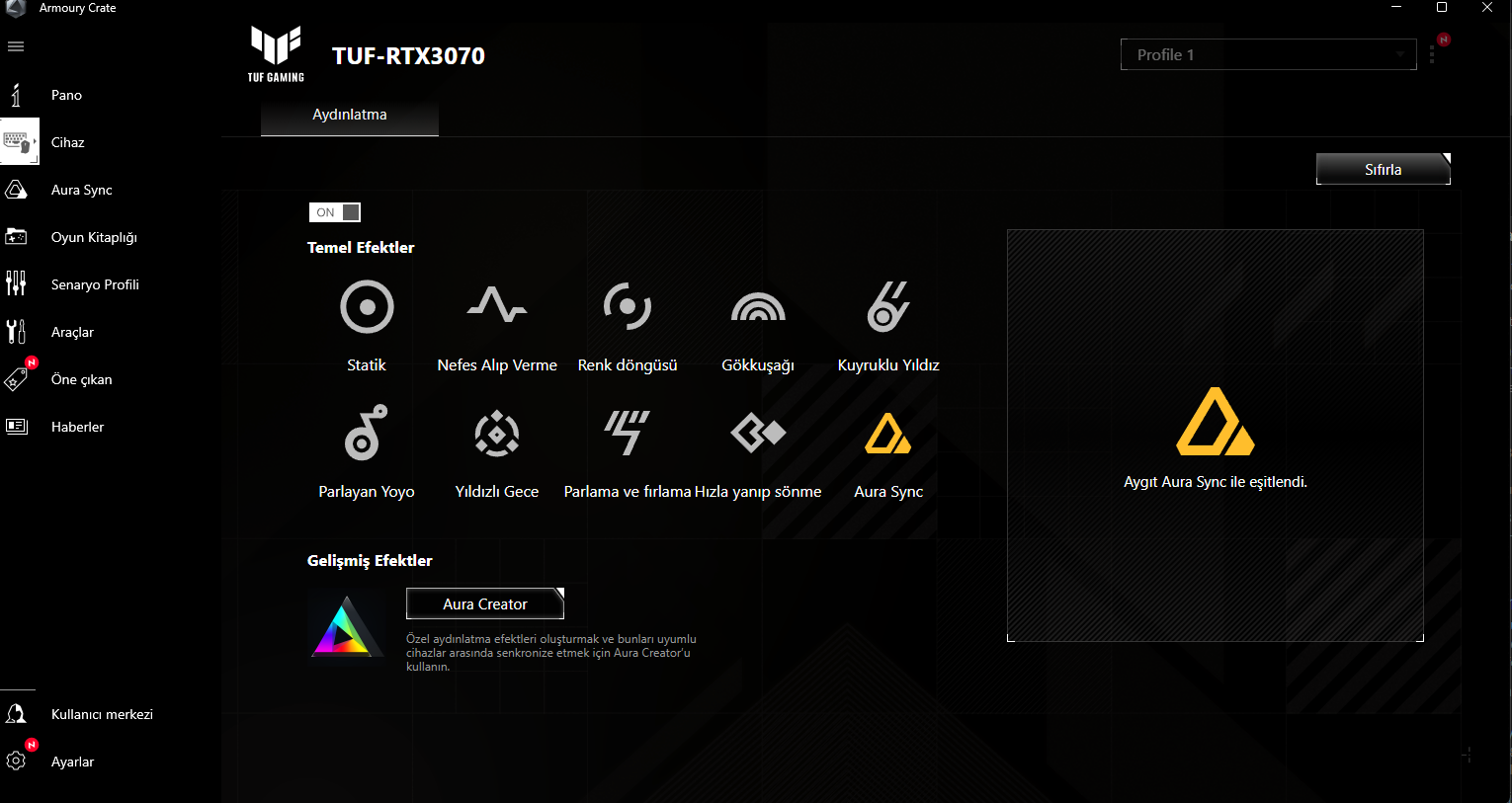Go to Haberler in the sidebar

click(x=77, y=427)
